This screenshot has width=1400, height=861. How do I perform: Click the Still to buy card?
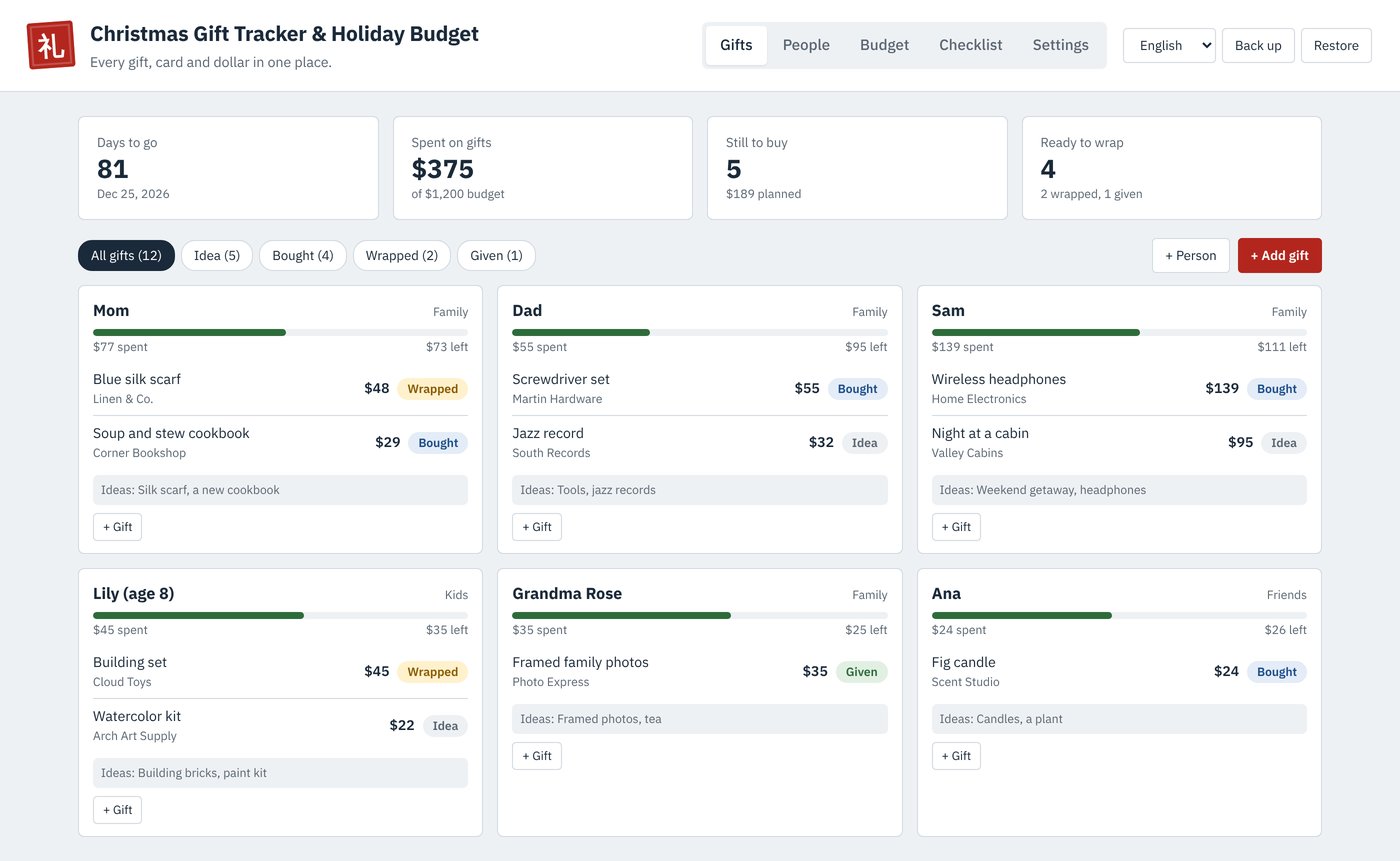(857, 168)
